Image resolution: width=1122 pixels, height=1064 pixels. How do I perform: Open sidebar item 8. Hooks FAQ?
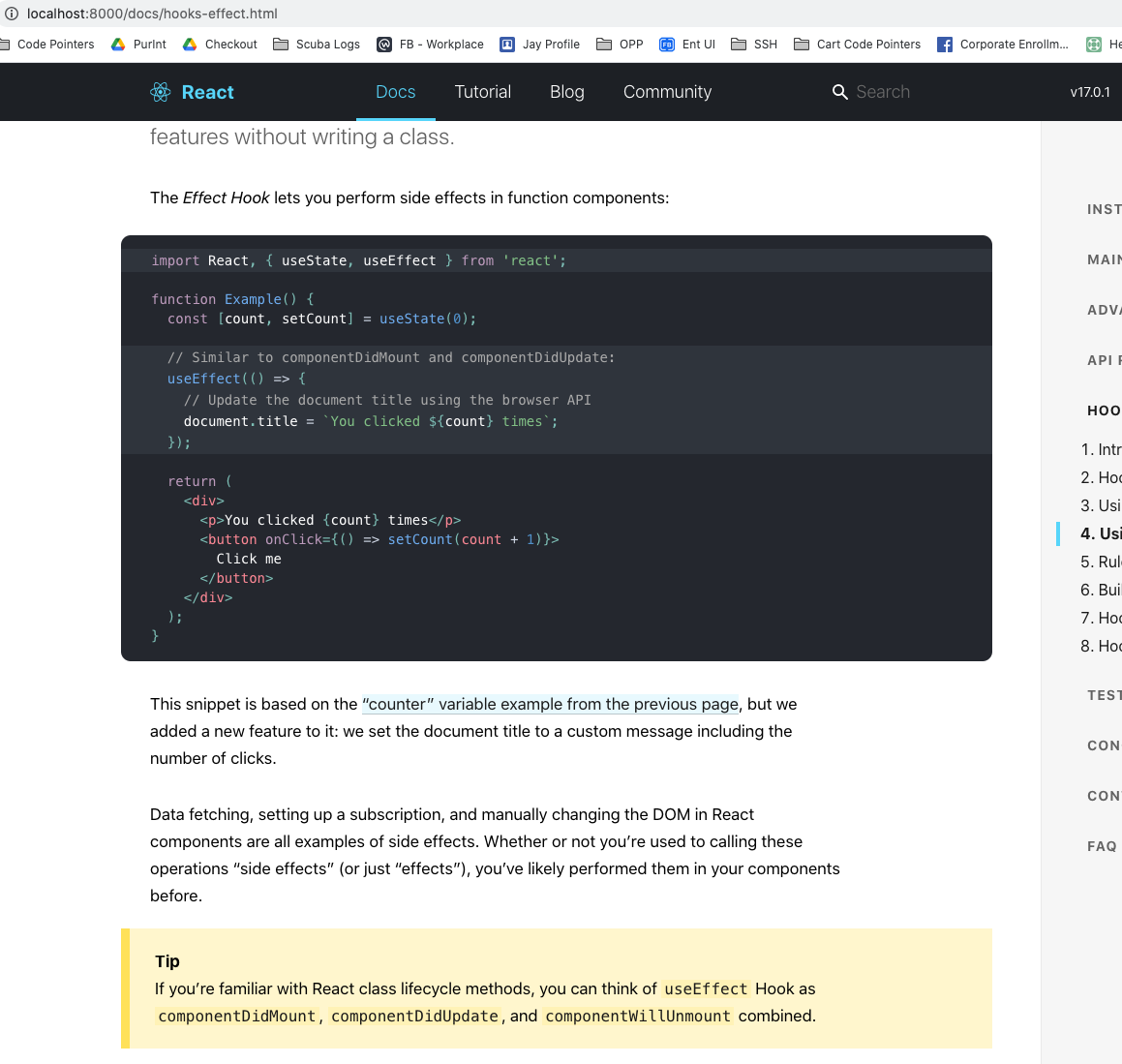click(1102, 646)
